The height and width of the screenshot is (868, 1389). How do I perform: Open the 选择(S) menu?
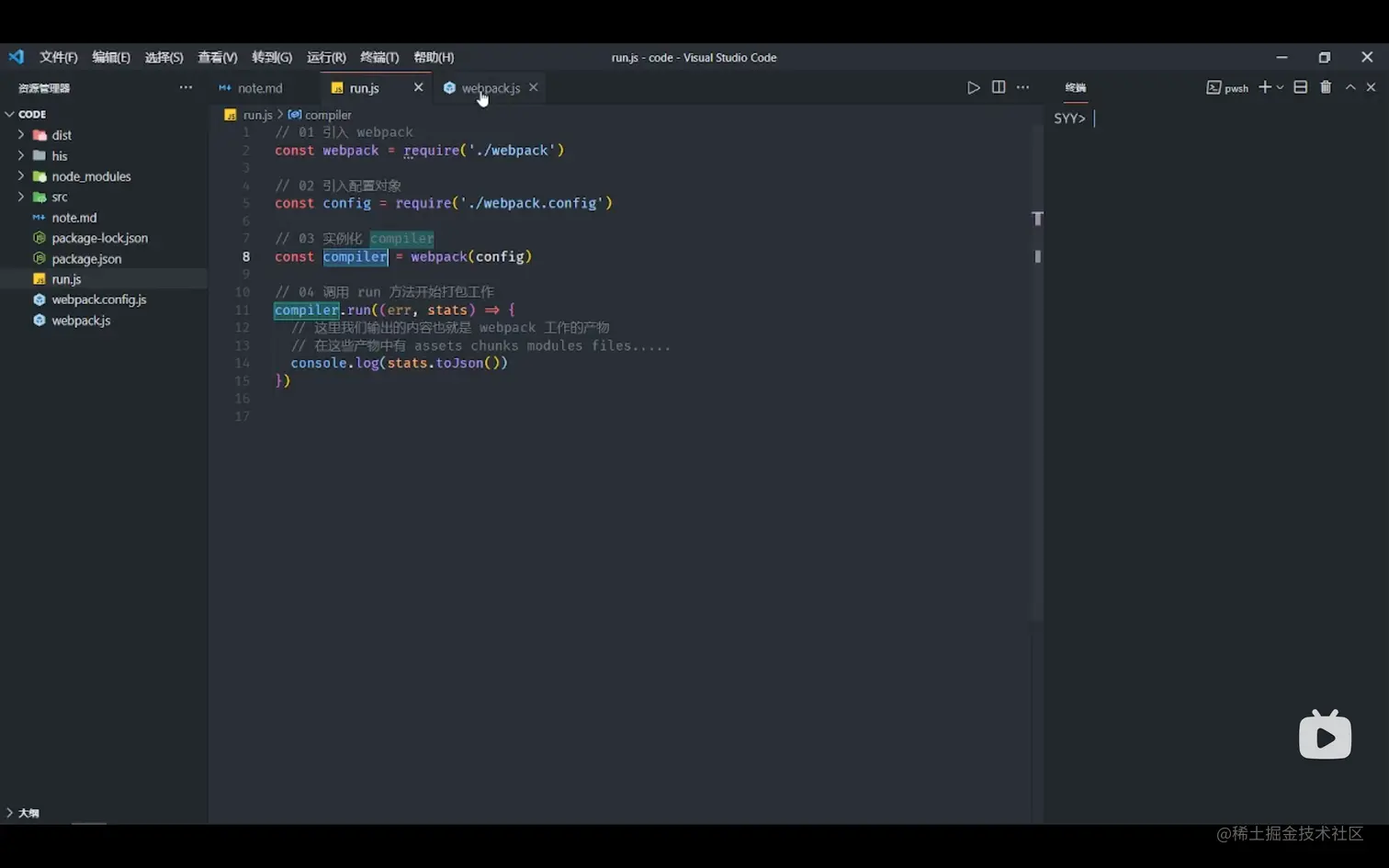[164, 57]
